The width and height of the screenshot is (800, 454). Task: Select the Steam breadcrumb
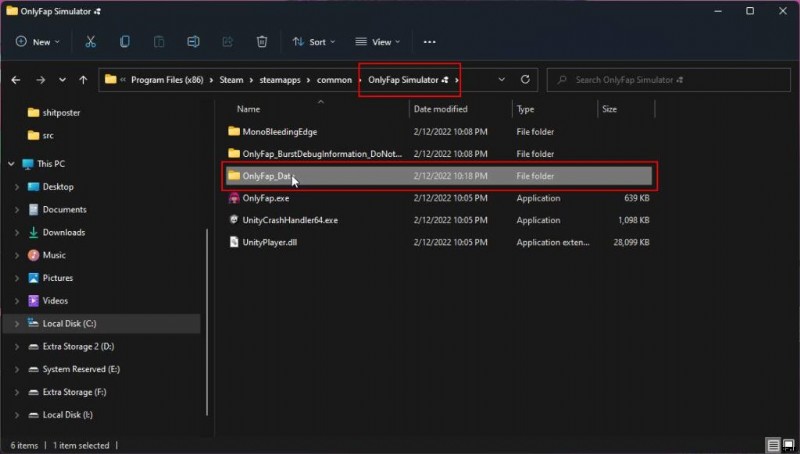[231, 80]
